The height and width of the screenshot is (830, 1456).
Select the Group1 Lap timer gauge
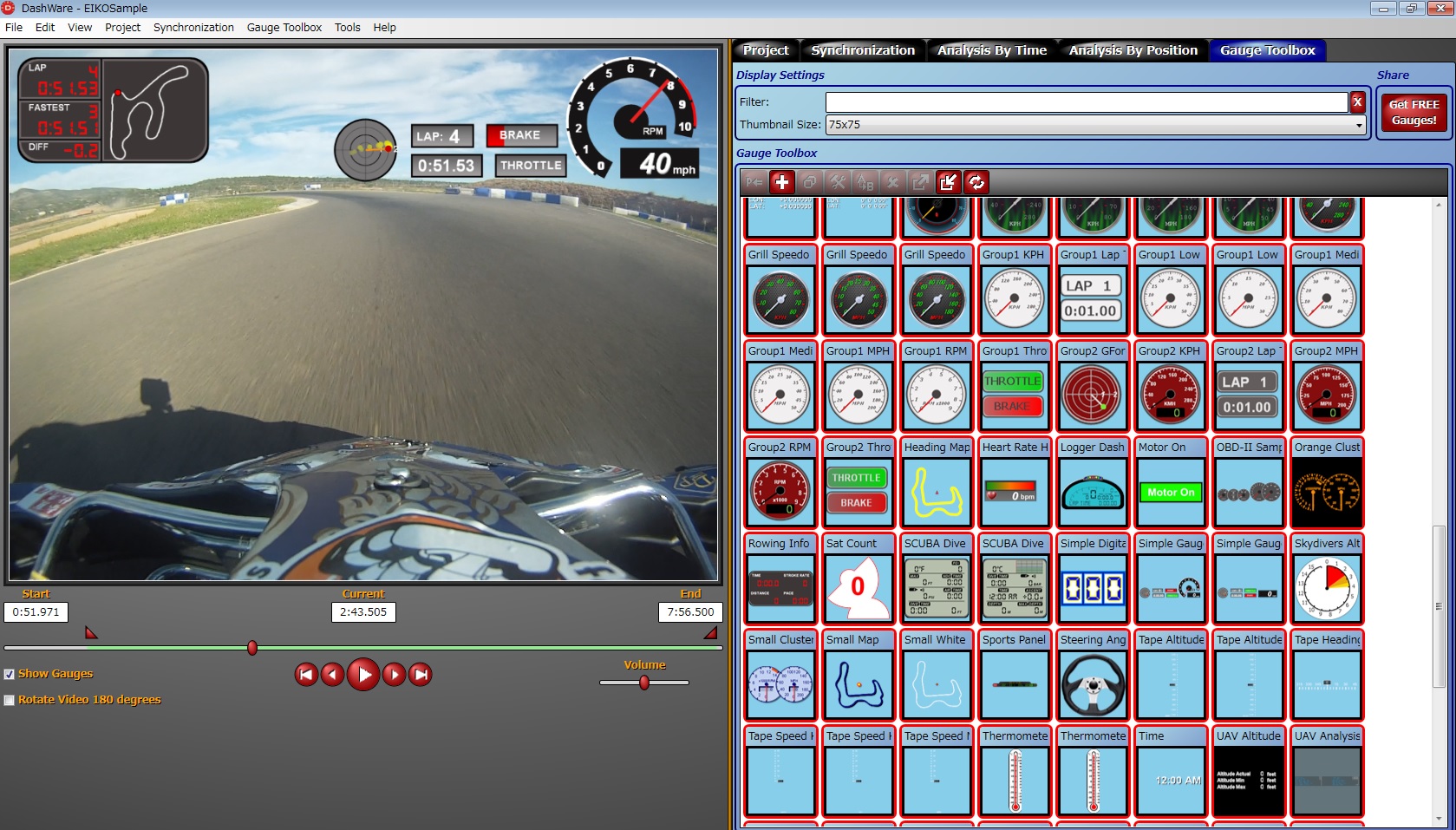pyautogui.click(x=1092, y=290)
